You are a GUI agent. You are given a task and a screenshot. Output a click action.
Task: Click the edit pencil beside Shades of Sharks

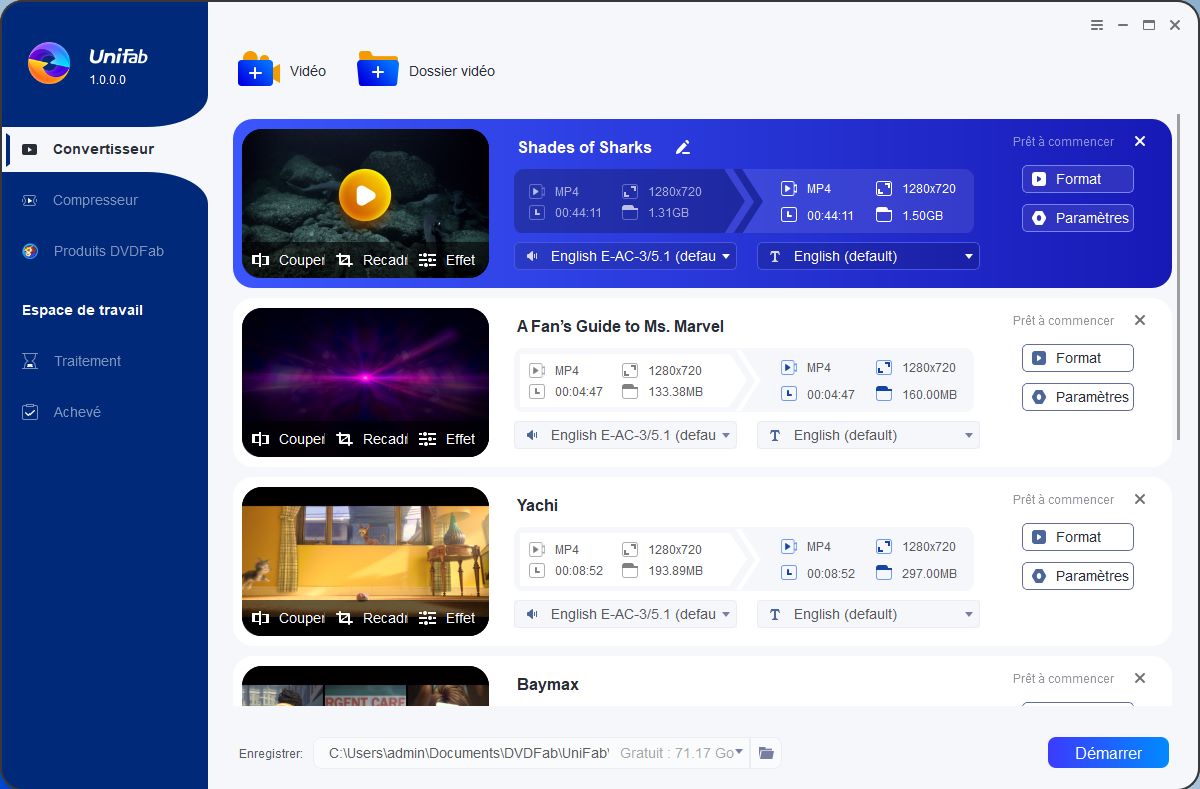click(683, 148)
